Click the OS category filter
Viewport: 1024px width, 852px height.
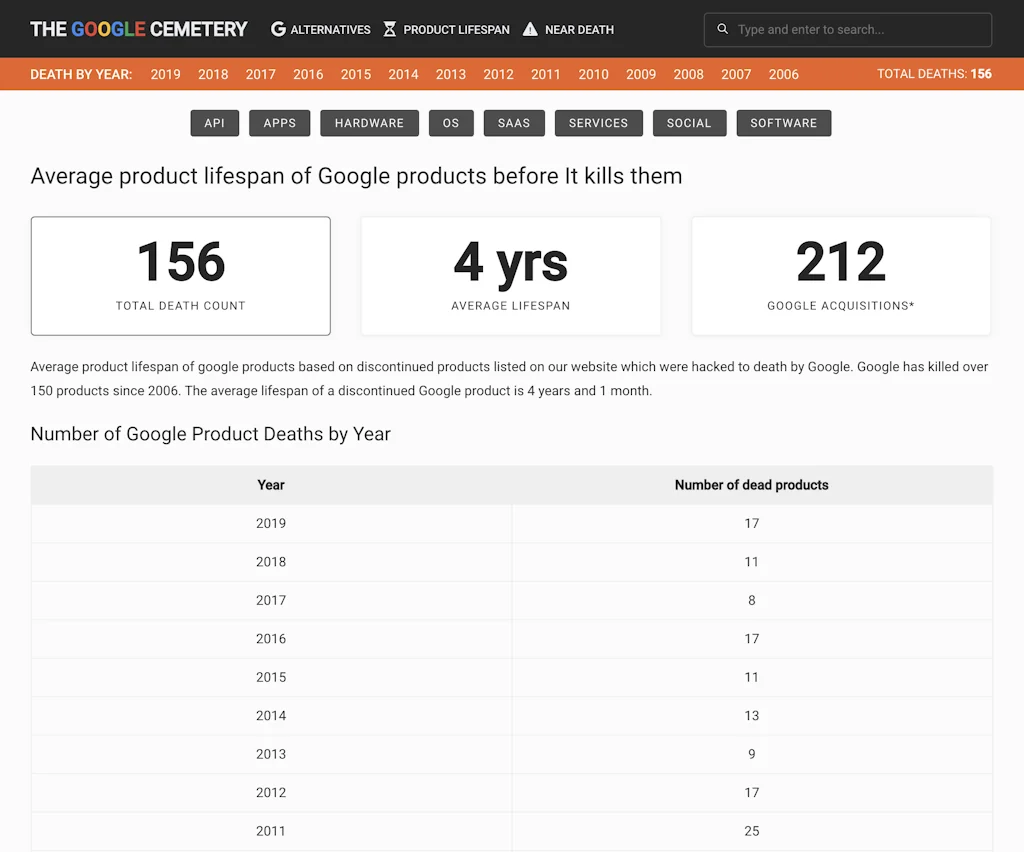tap(450, 122)
